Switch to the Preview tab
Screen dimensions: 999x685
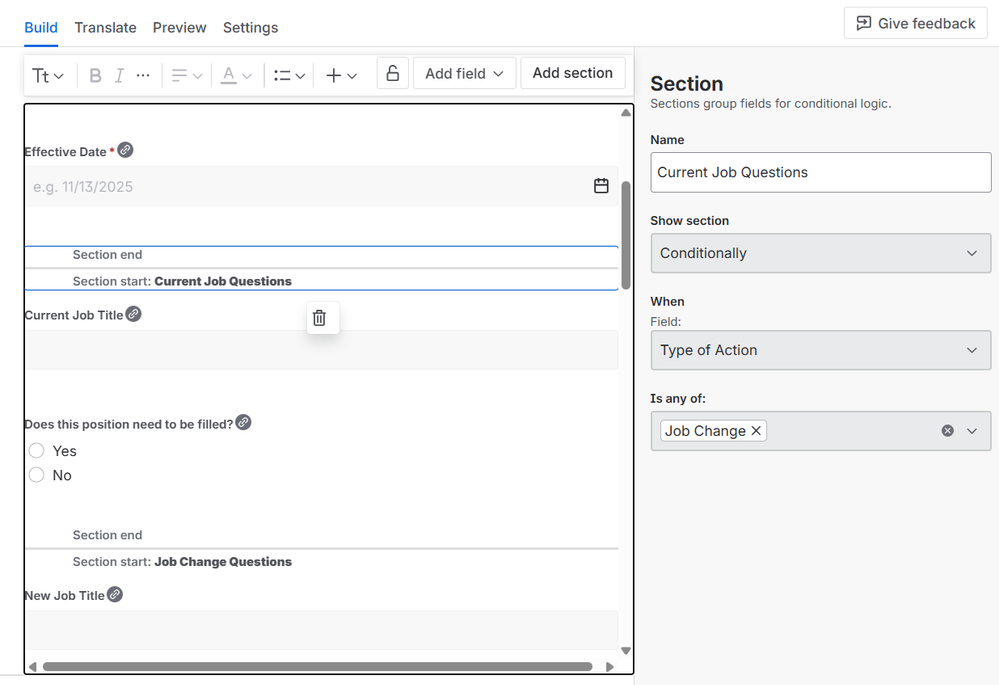[x=179, y=27]
